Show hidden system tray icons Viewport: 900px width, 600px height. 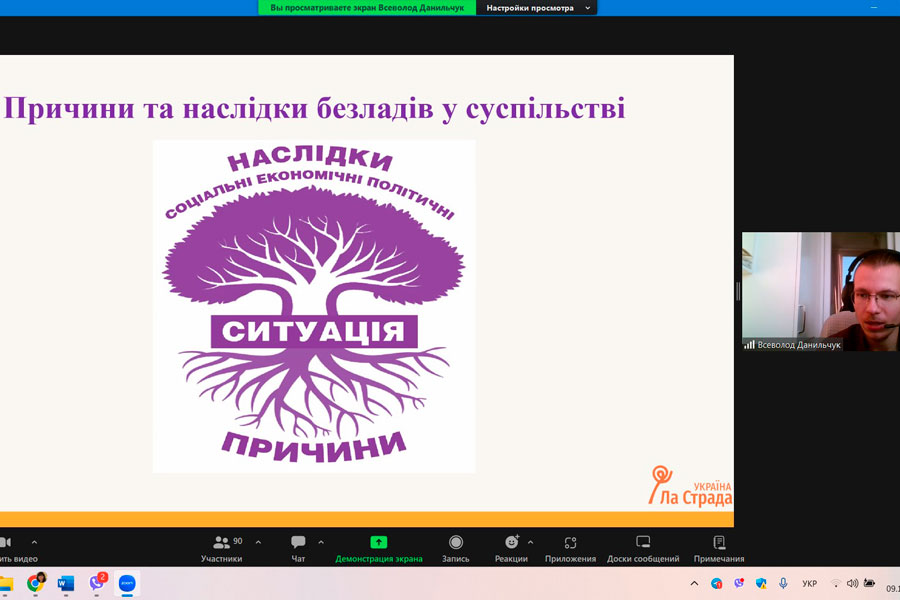coord(694,584)
